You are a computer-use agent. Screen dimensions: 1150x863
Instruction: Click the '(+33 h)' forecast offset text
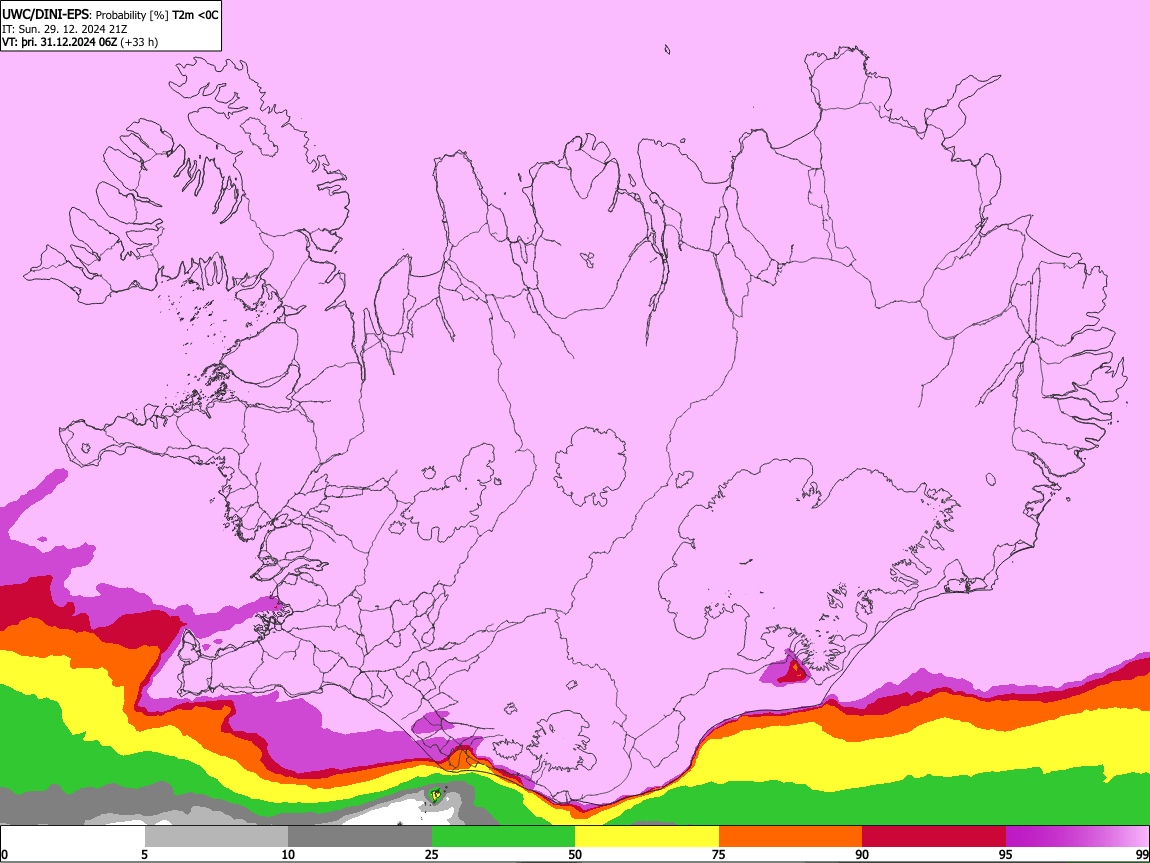(139, 42)
